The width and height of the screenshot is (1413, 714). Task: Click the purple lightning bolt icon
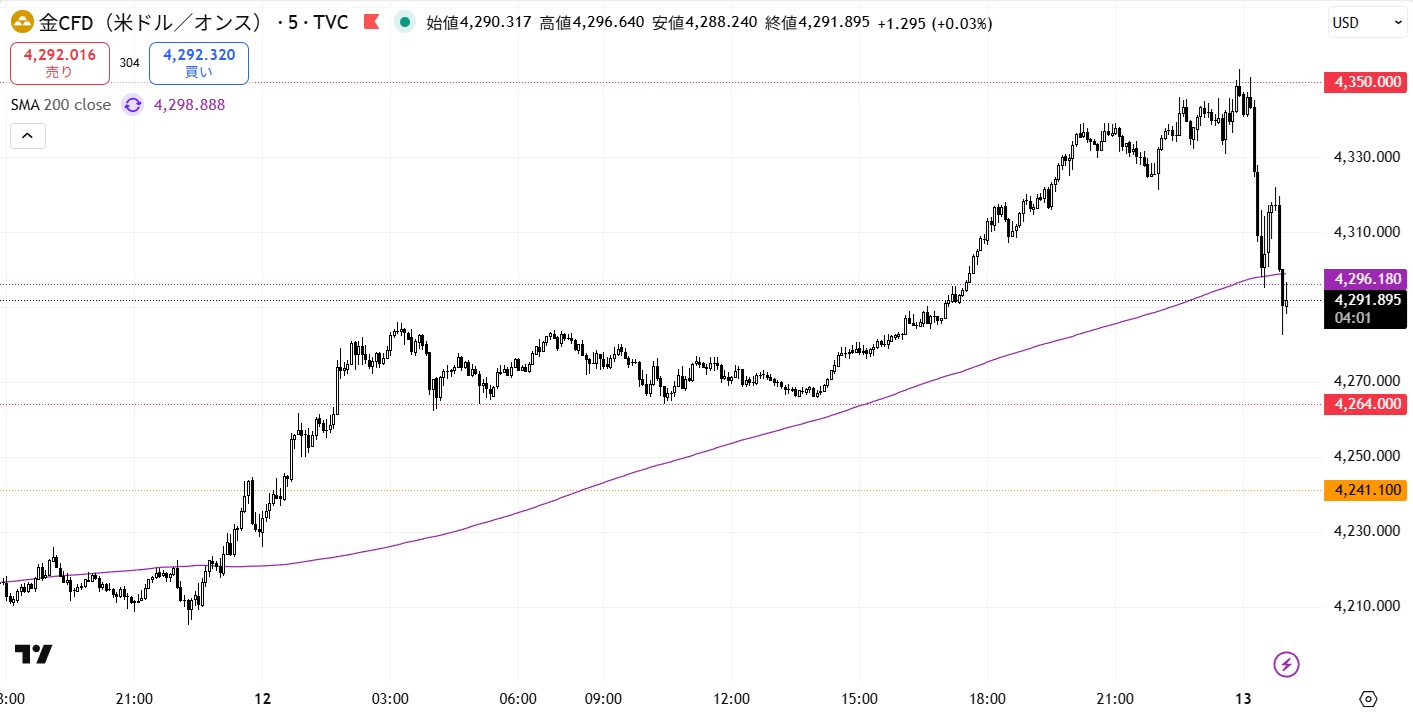tap(1286, 663)
